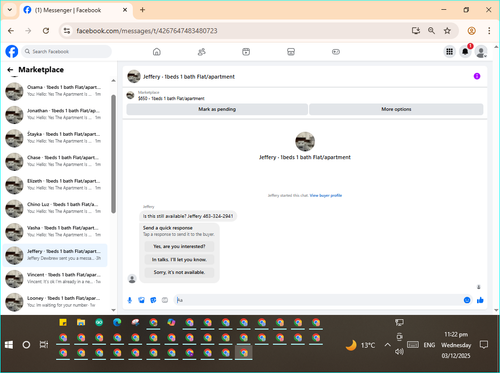
Task: Open the Windows notification center
Action: click(484, 345)
